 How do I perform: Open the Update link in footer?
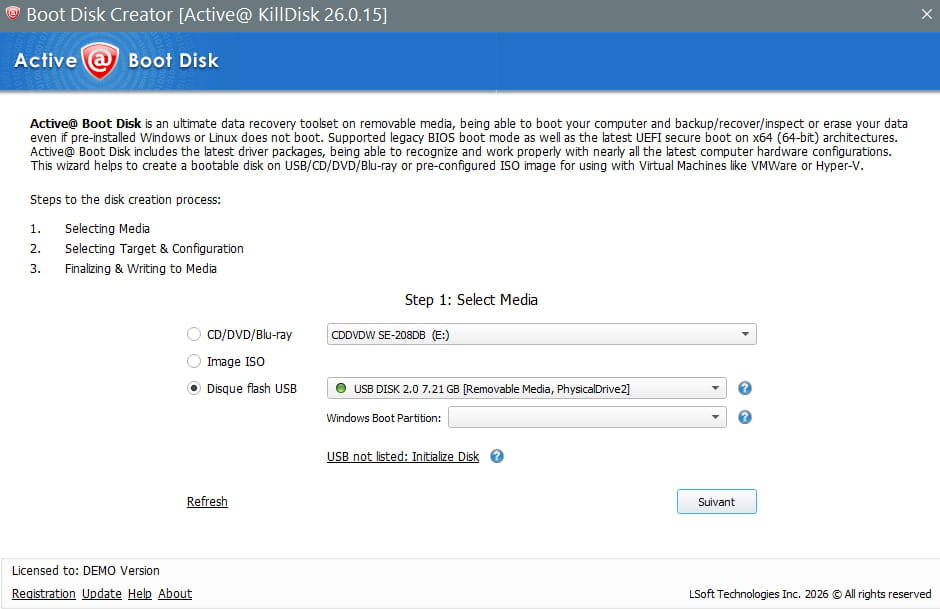(102, 594)
